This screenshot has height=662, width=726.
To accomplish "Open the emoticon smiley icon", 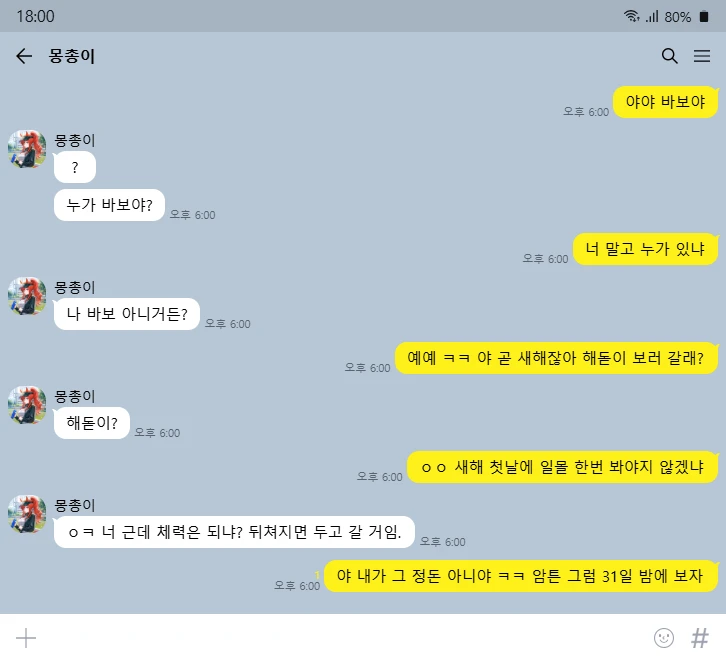I will click(663, 638).
